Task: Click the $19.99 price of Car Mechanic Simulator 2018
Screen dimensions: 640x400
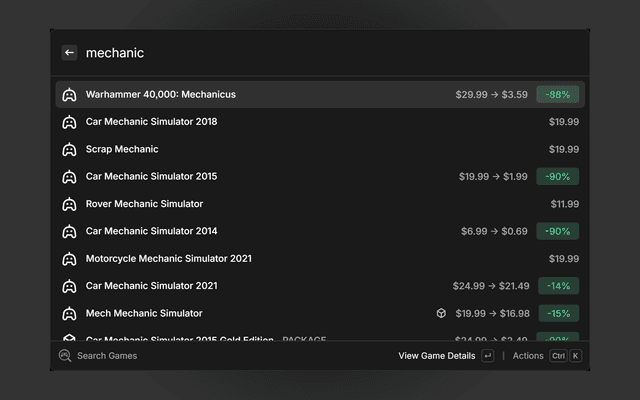Action: pos(564,122)
